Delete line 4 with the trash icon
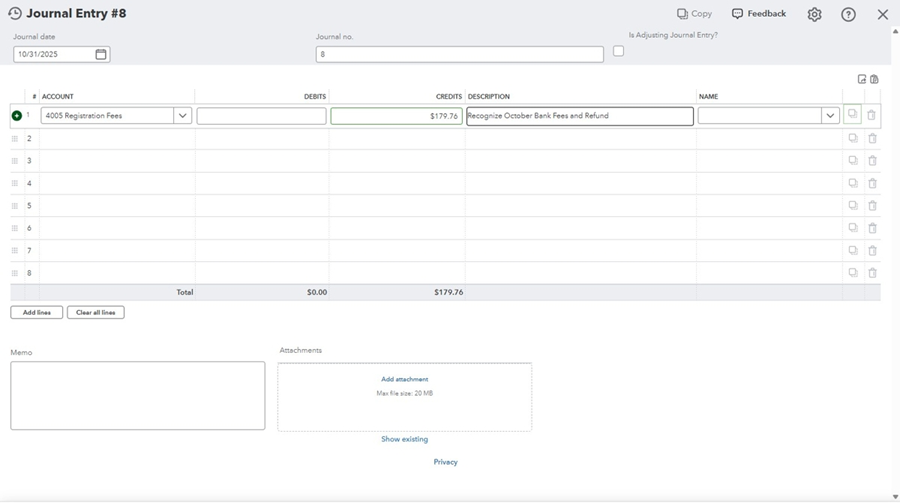The image size is (900, 503). (x=872, y=184)
